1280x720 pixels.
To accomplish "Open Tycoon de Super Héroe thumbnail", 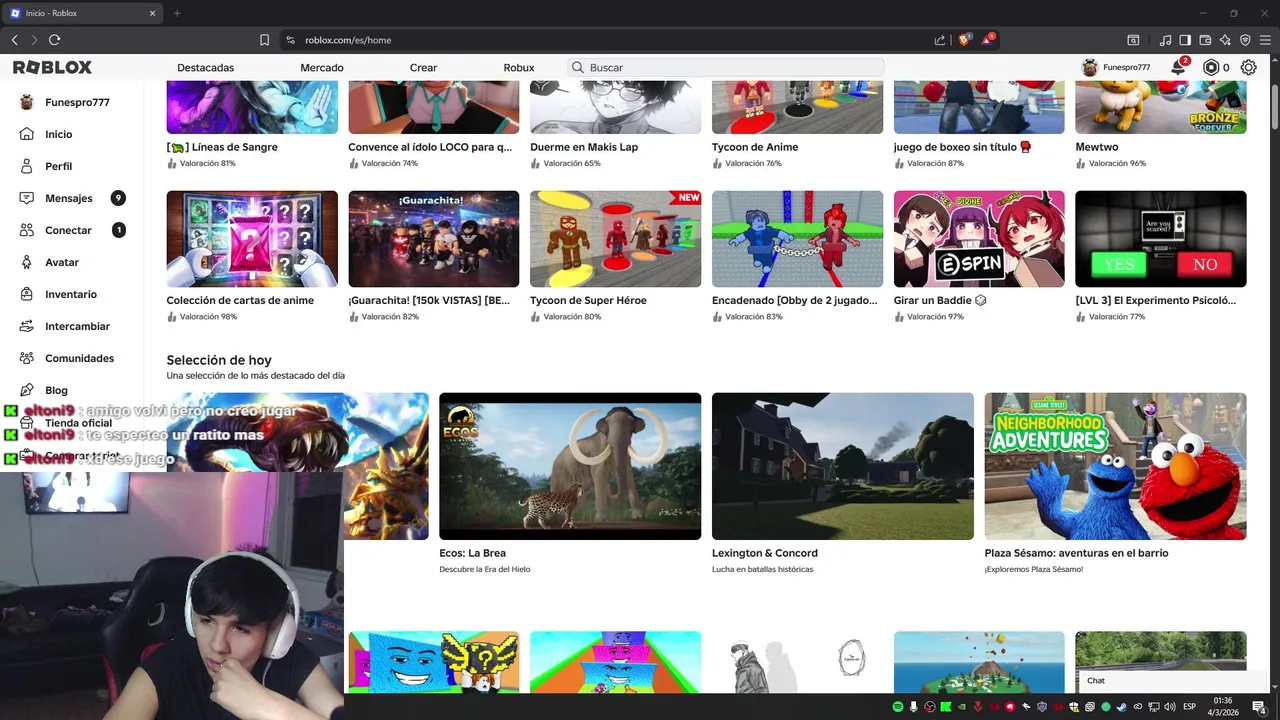I will [616, 239].
